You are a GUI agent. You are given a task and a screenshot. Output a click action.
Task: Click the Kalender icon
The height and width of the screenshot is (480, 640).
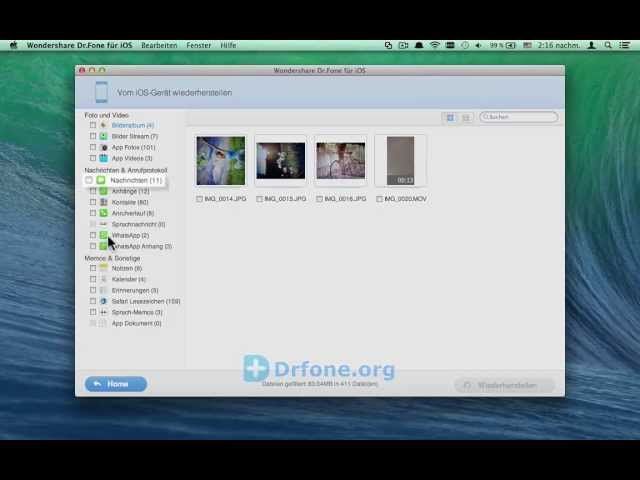[104, 279]
